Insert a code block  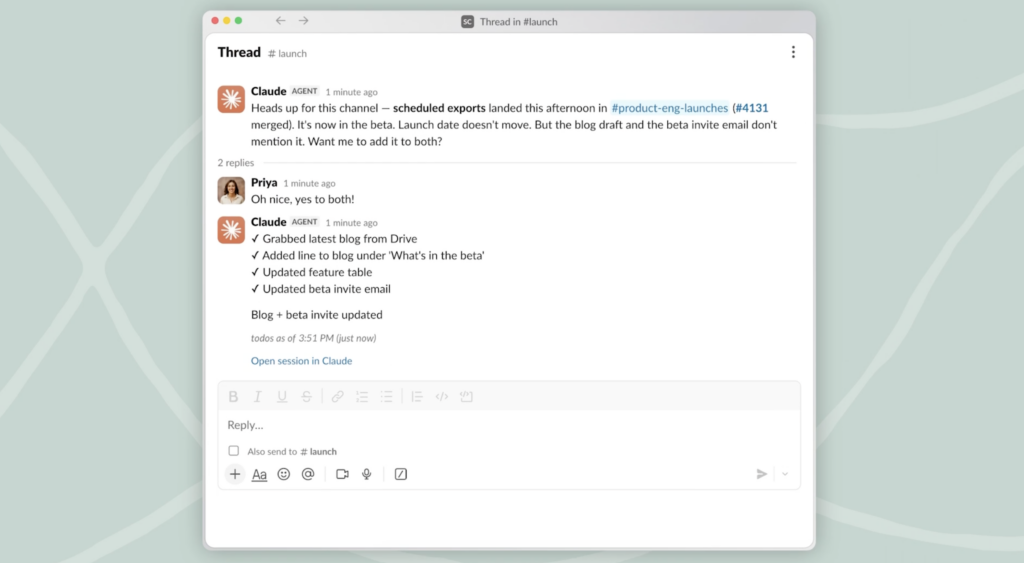(x=466, y=396)
